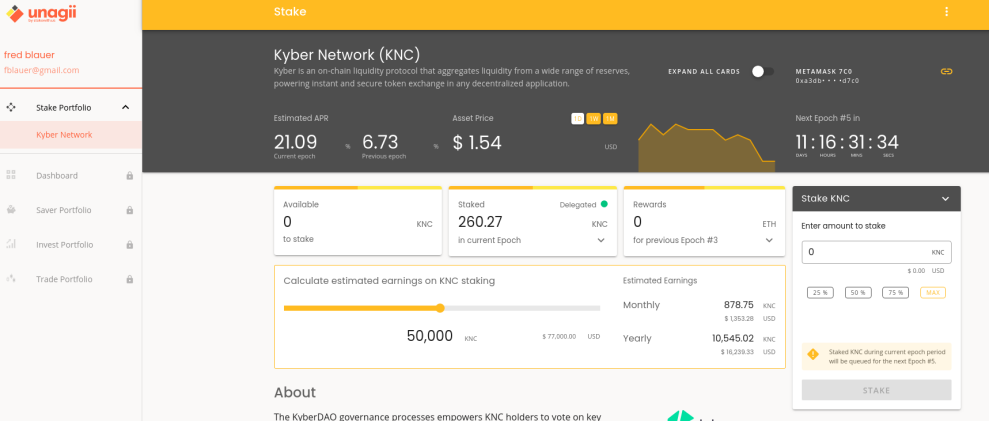Viewport: 989px width, 421px height.
Task: Click the Kyber Network (KNC) title
Action: [x=347, y=54]
